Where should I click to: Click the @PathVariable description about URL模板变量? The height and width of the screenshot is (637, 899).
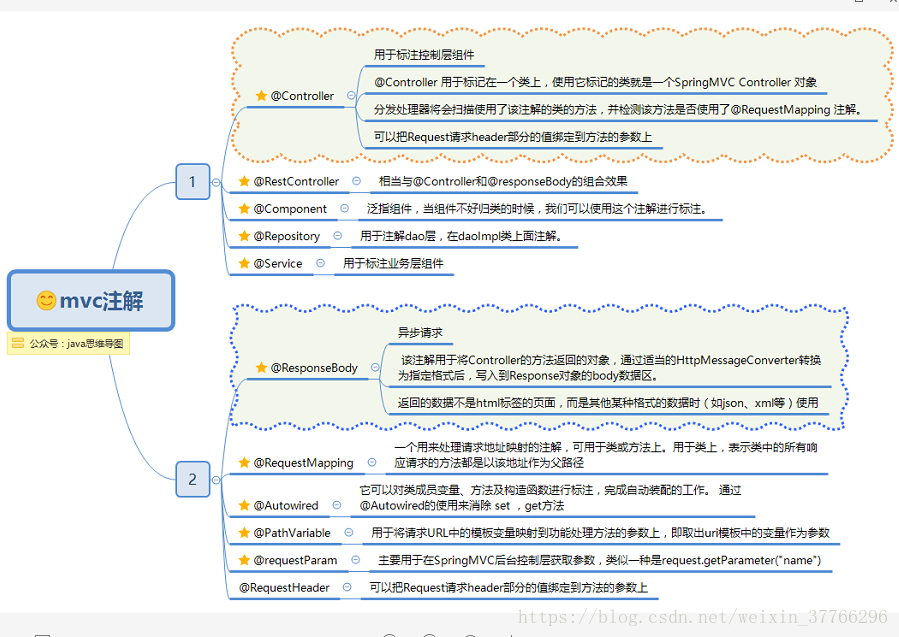pyautogui.click(x=600, y=533)
